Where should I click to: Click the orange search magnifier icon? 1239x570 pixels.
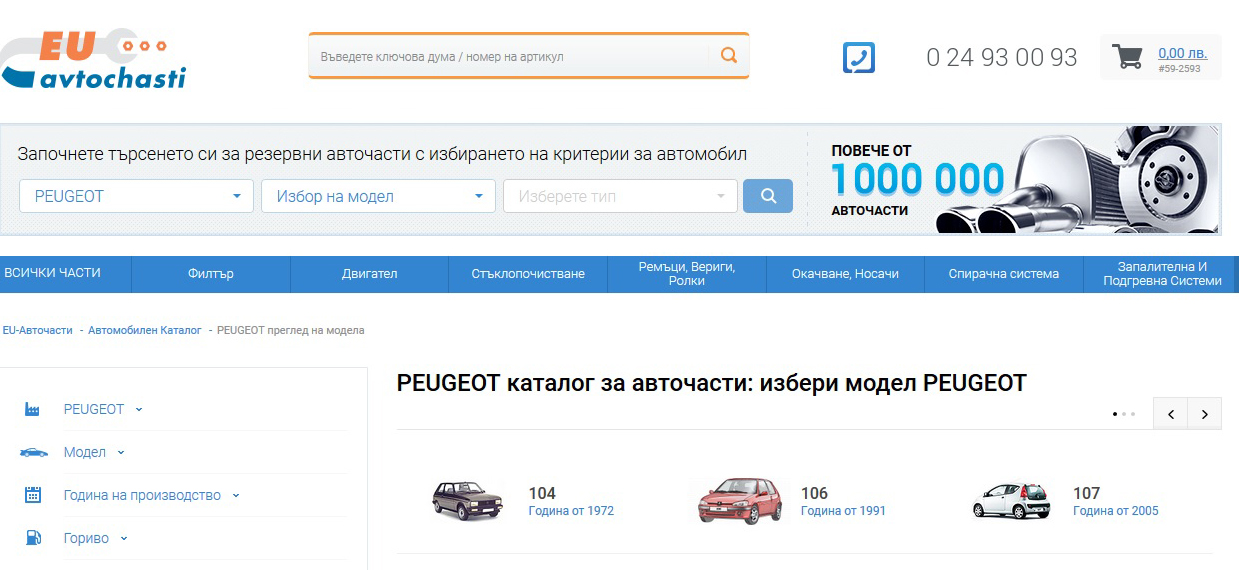[729, 56]
